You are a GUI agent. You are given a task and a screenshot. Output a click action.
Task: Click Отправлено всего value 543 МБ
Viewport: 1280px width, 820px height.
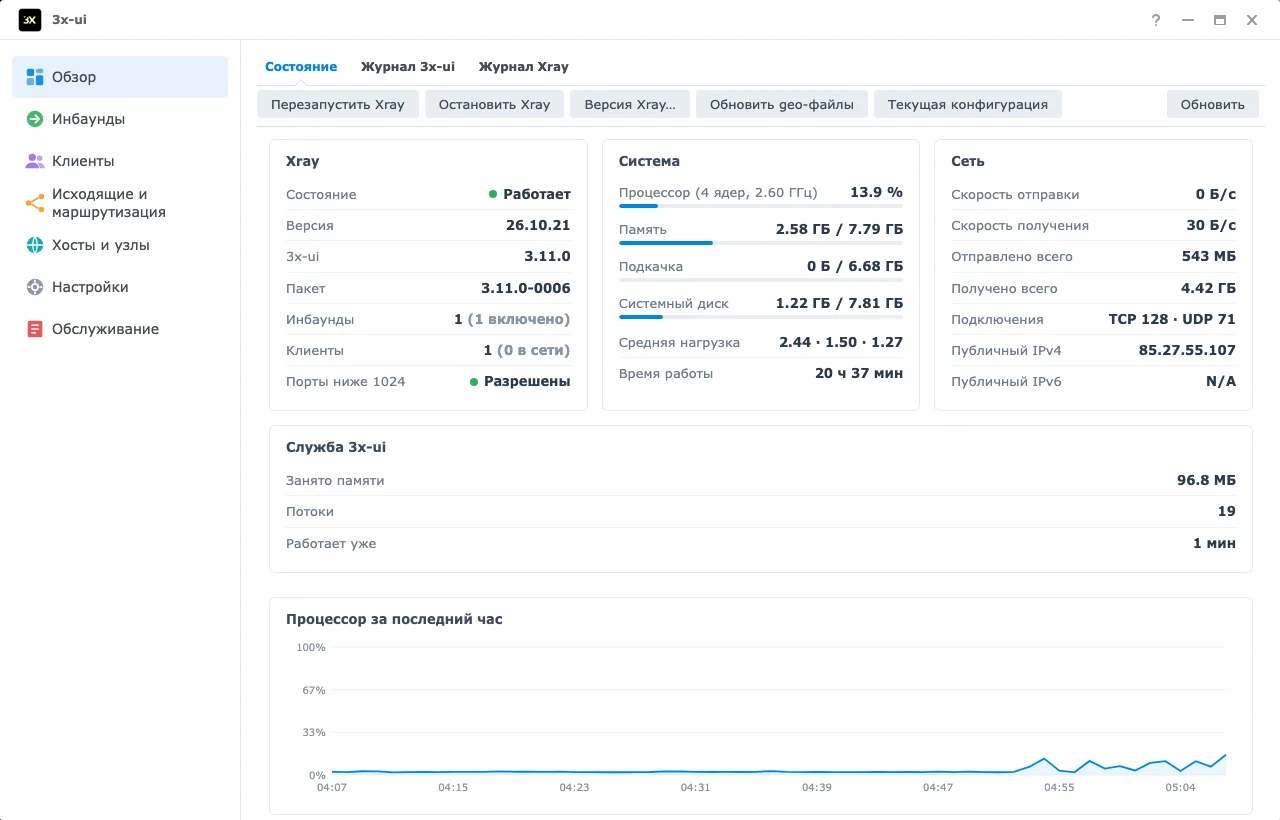point(1208,256)
